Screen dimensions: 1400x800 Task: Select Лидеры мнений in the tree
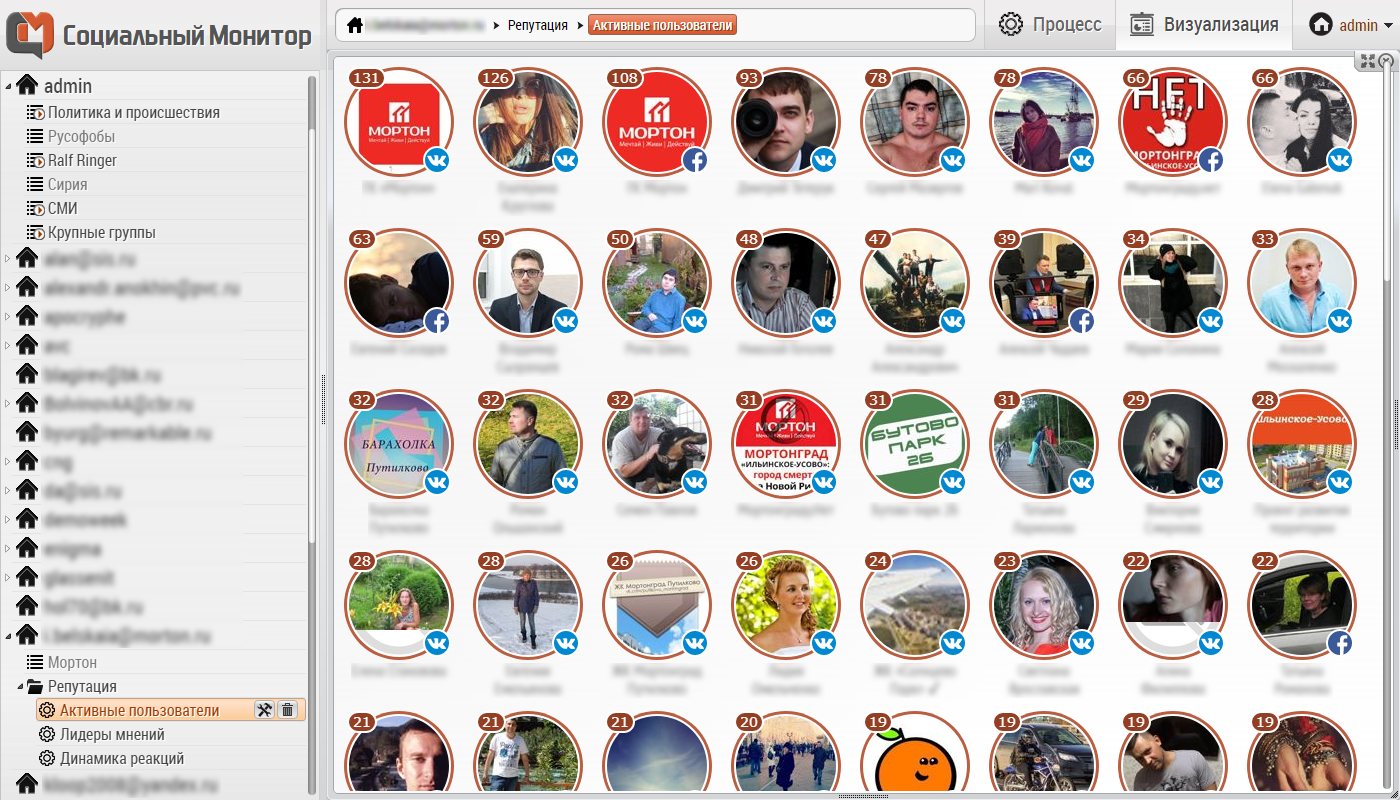point(112,734)
